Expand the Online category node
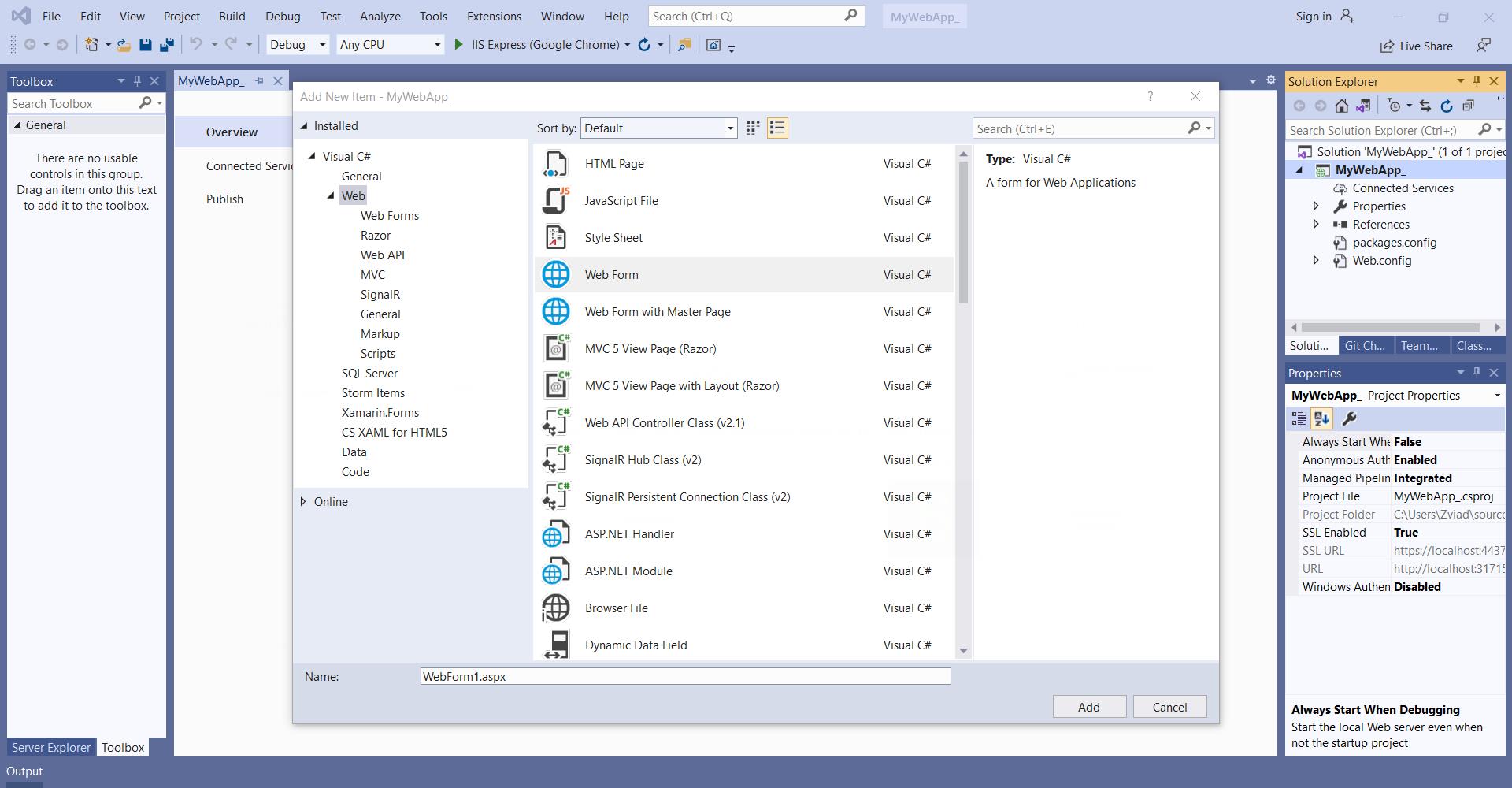This screenshot has width=1512, height=788. 303,502
